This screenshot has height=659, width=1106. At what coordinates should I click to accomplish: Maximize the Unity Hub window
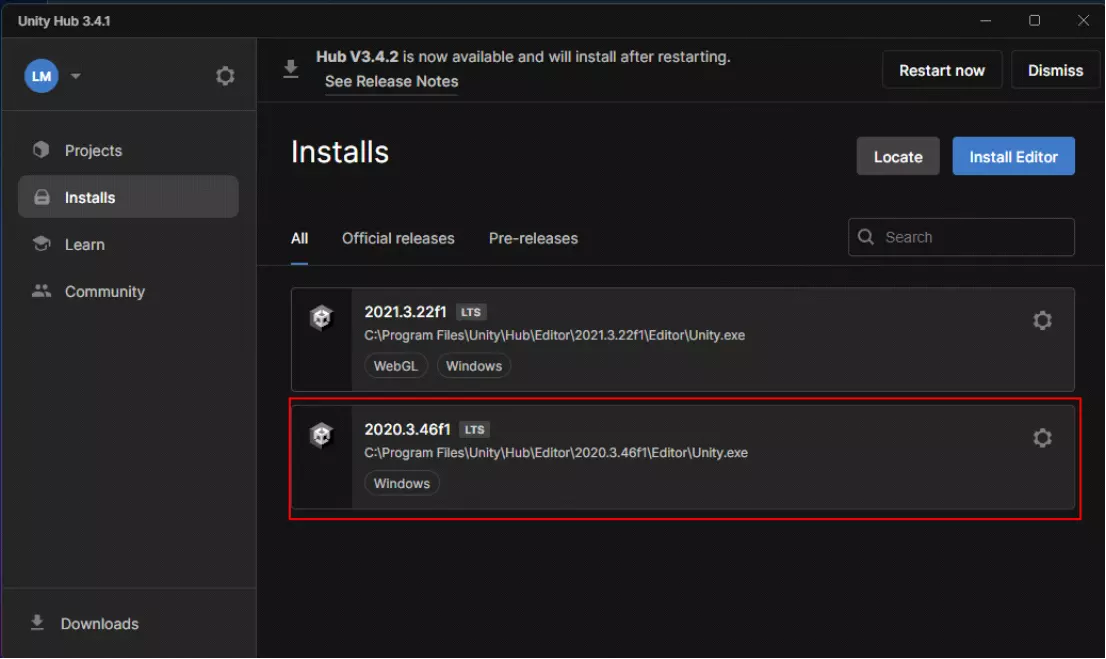[x=1034, y=20]
